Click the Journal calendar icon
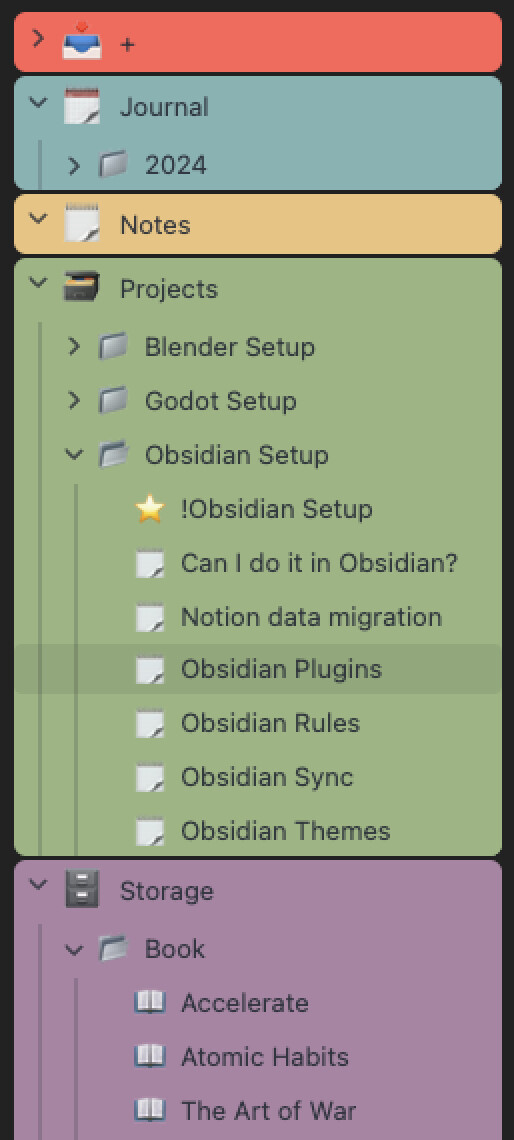This screenshot has width=514, height=1140. click(x=81, y=106)
